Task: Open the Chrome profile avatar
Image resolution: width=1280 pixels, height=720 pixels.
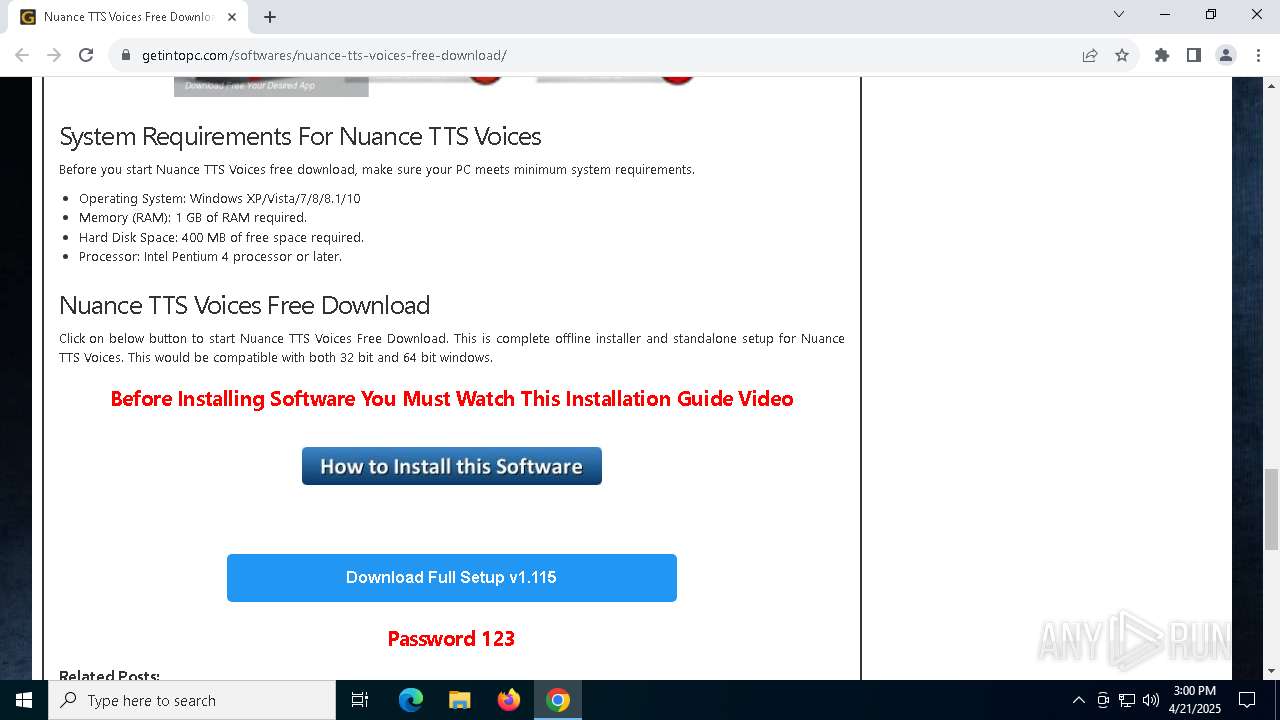Action: (x=1226, y=55)
